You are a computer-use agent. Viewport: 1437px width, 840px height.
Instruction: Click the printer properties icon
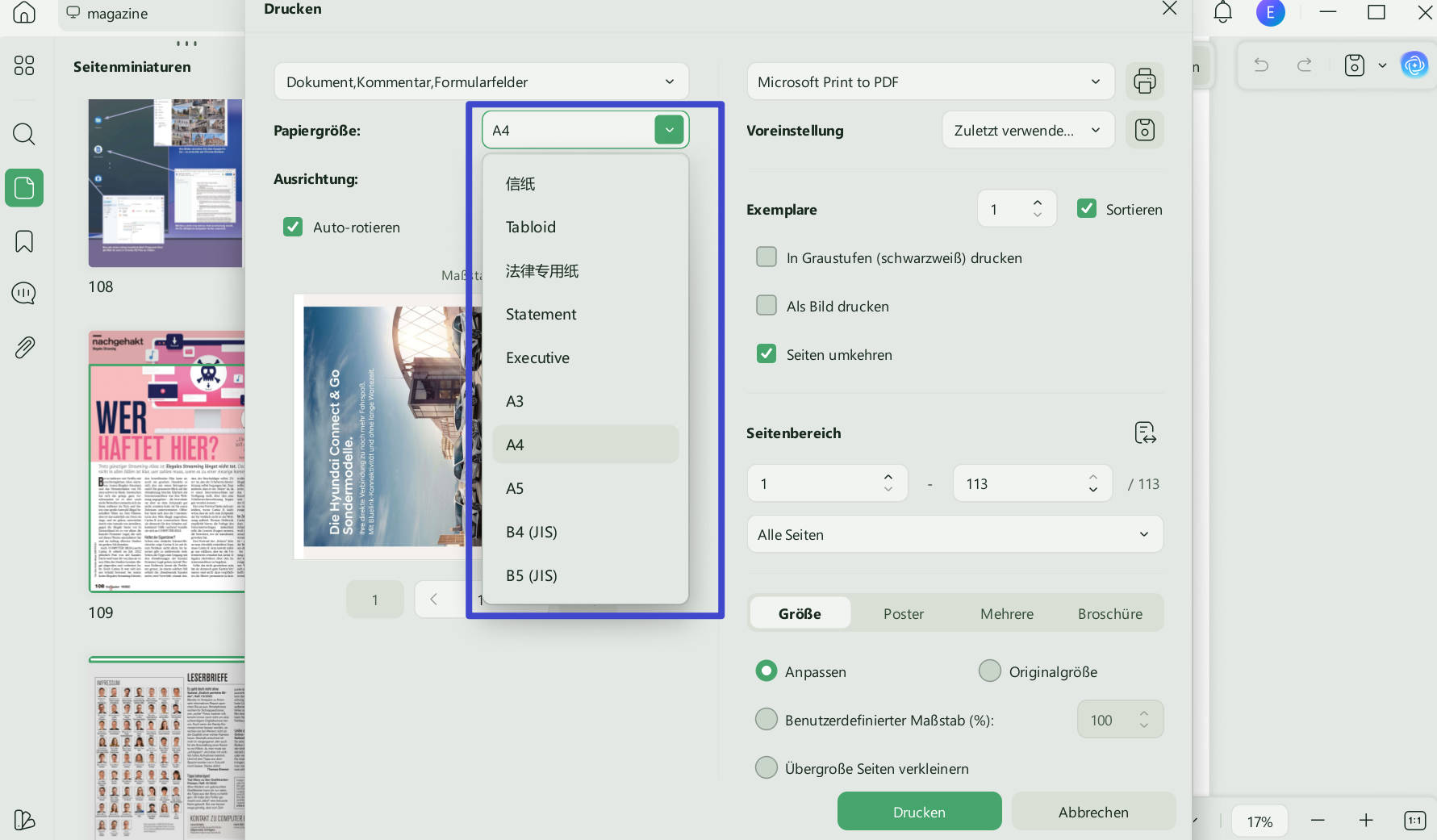[x=1144, y=81]
